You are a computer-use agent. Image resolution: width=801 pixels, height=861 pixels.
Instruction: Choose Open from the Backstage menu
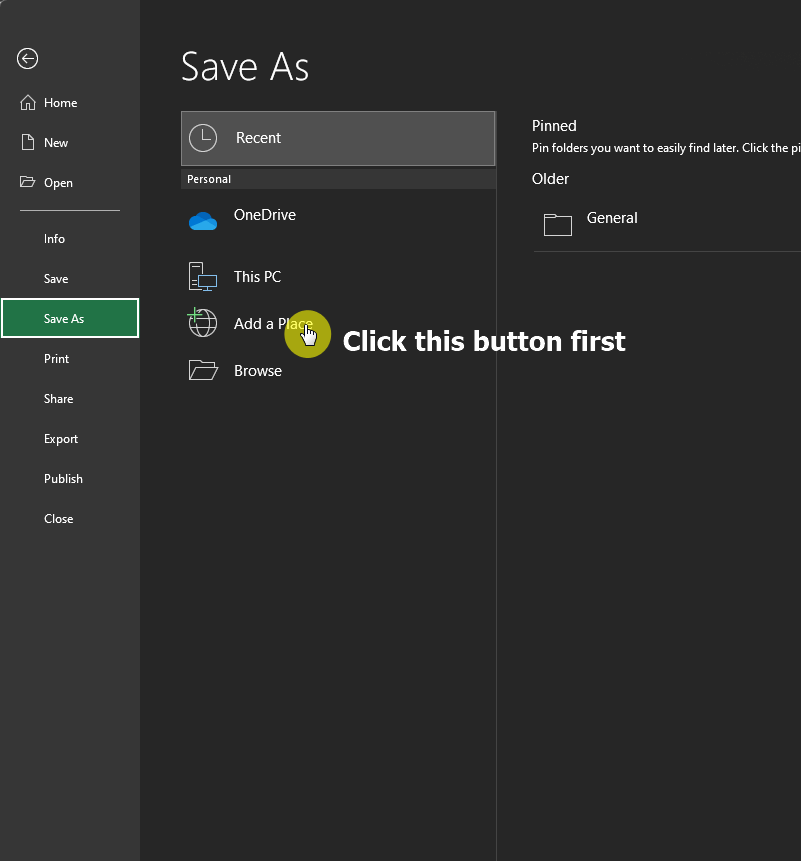tap(70, 183)
